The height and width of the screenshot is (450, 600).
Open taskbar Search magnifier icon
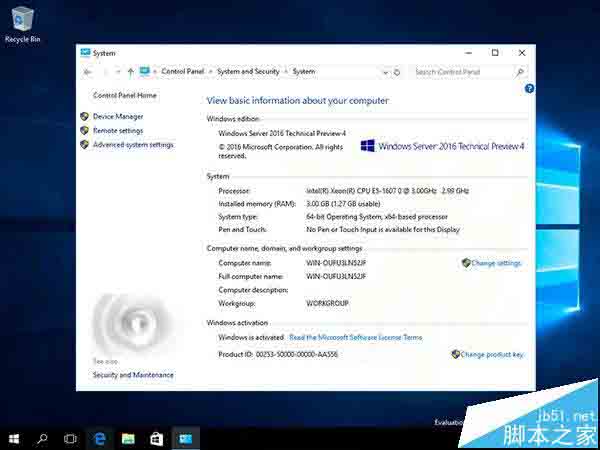coord(42,439)
